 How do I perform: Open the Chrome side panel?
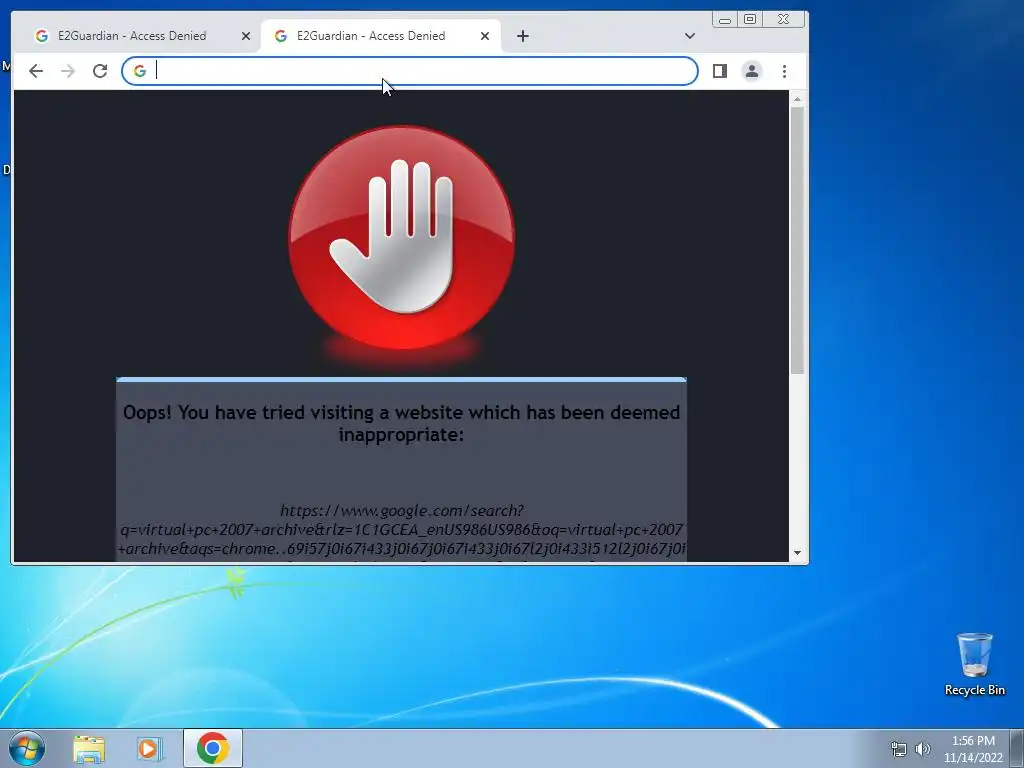[x=720, y=71]
